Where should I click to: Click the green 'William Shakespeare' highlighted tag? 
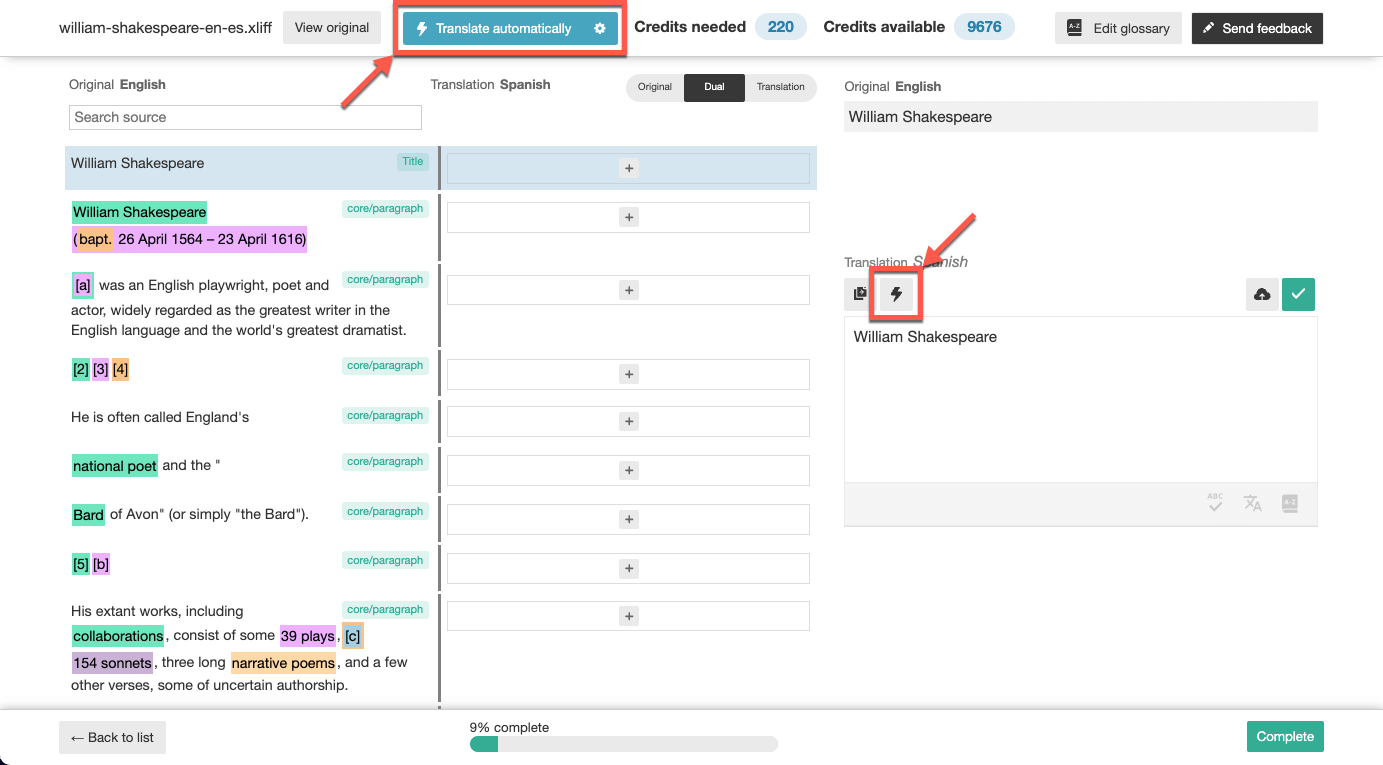[139, 212]
